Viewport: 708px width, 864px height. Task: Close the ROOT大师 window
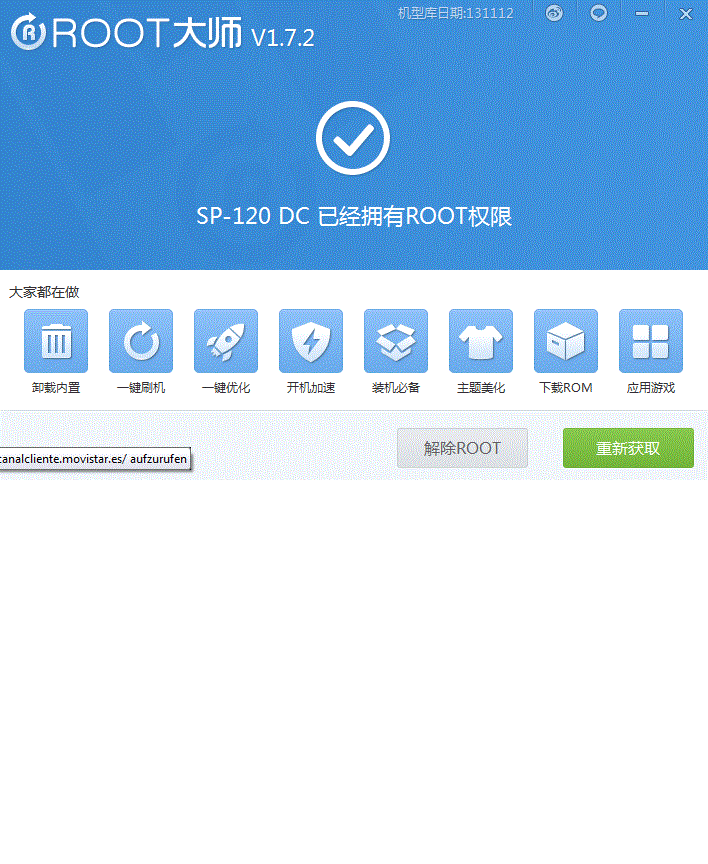point(686,14)
